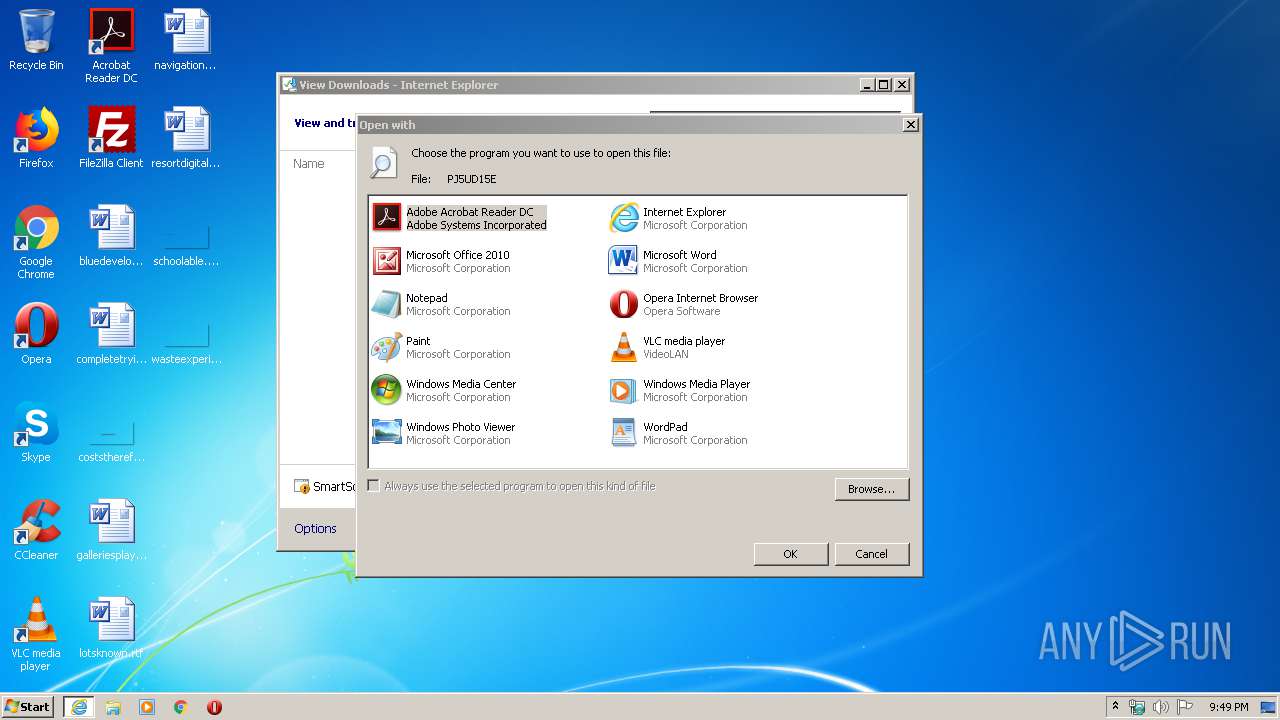Open FileZilla Client desktop shortcut

tap(111, 138)
